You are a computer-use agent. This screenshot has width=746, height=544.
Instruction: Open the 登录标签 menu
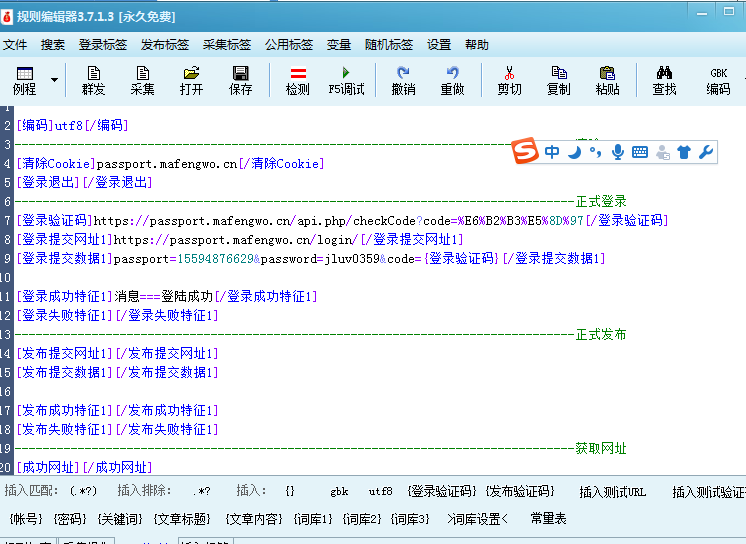(103, 45)
